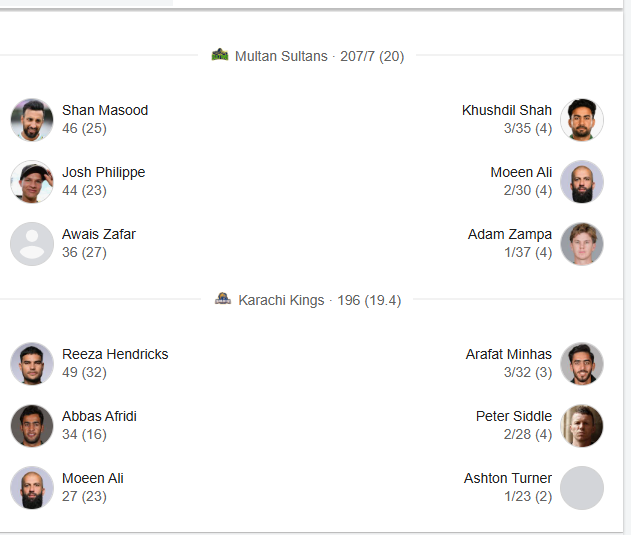Click the Multan Sultans team logo
Screen dimensions: 631x535
220,55
